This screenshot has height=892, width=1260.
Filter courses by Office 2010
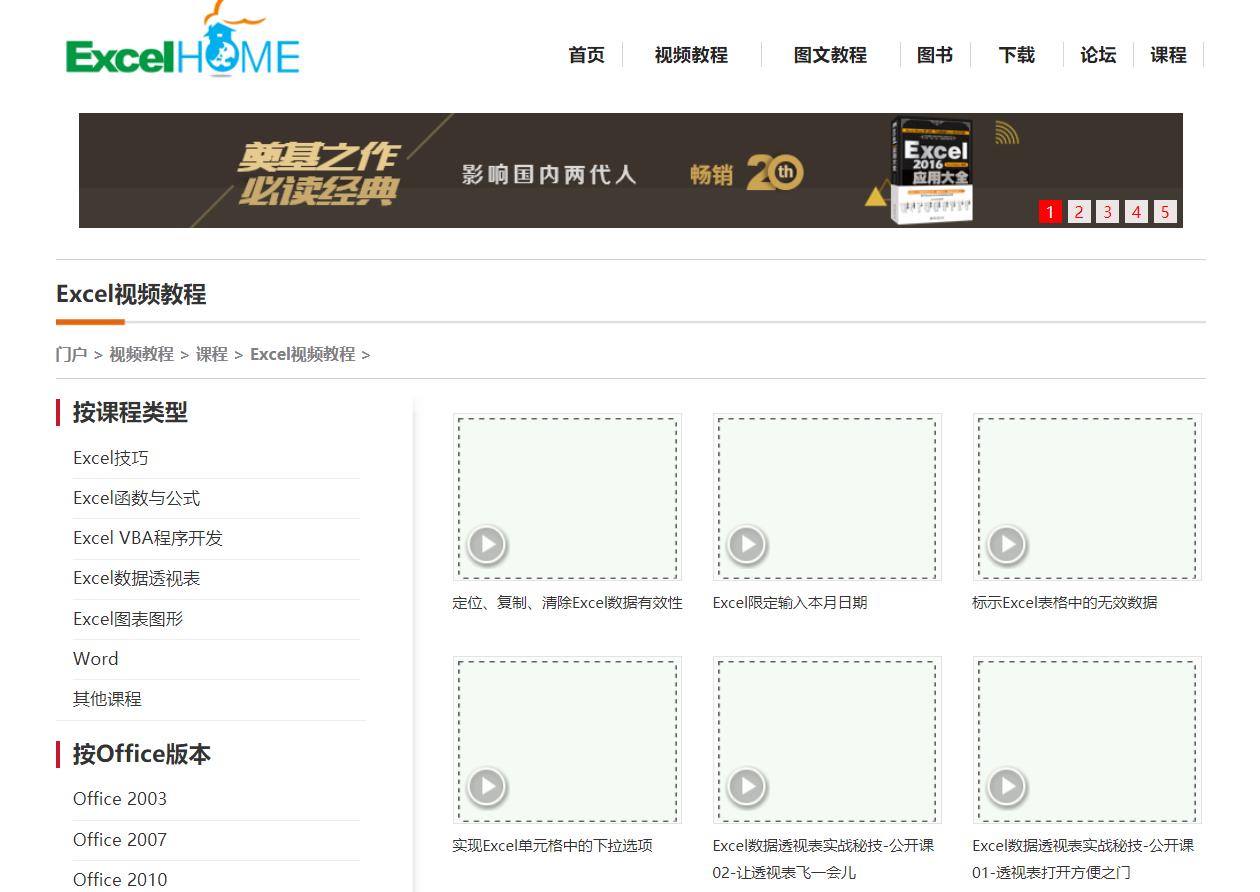tap(120, 879)
